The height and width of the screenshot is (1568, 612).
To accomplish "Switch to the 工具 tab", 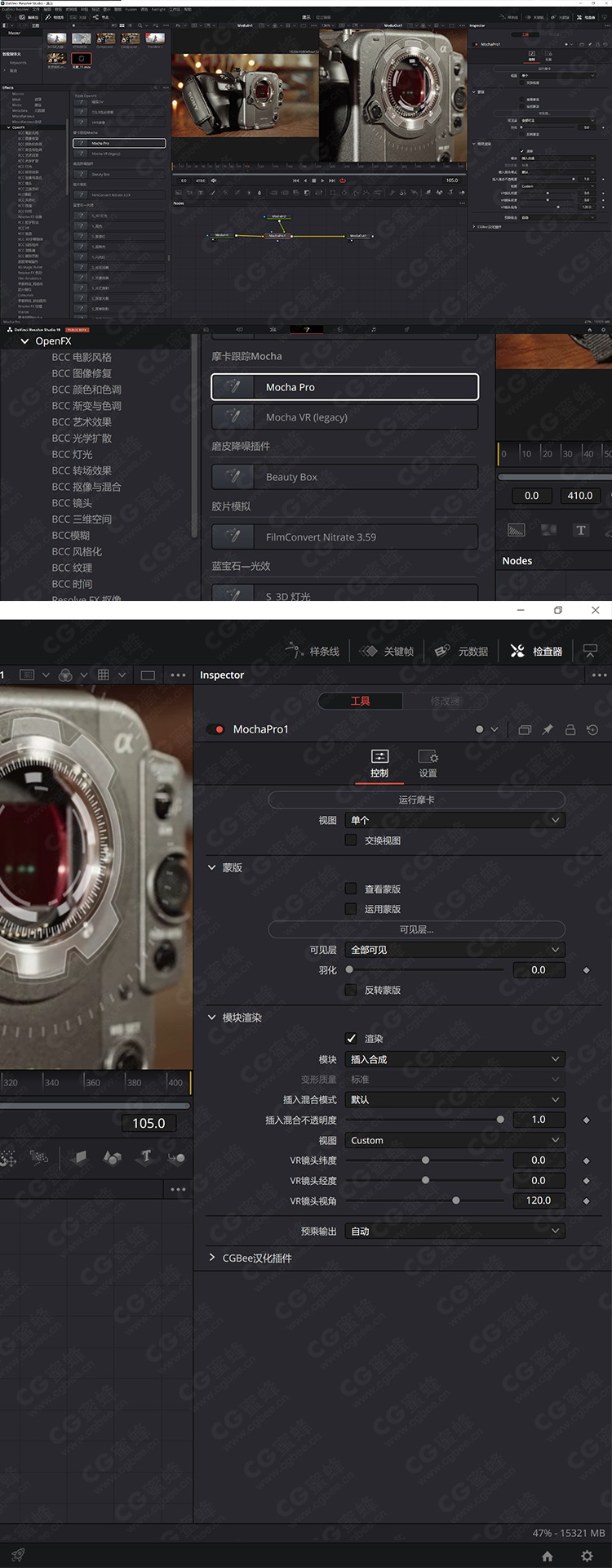I will pyautogui.click(x=360, y=701).
